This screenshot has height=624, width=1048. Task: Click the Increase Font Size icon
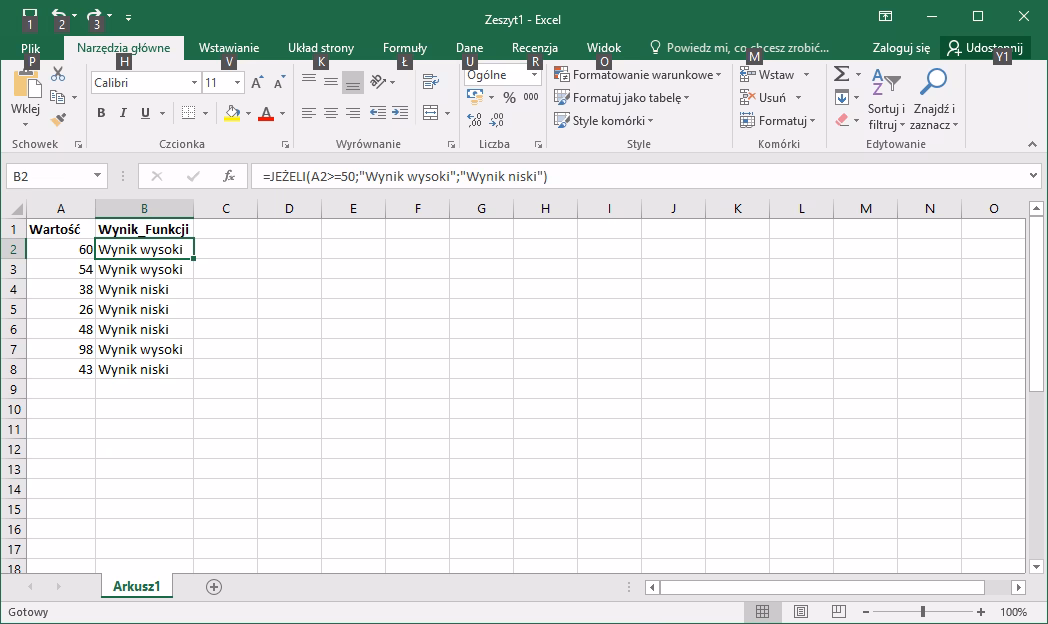(257, 83)
